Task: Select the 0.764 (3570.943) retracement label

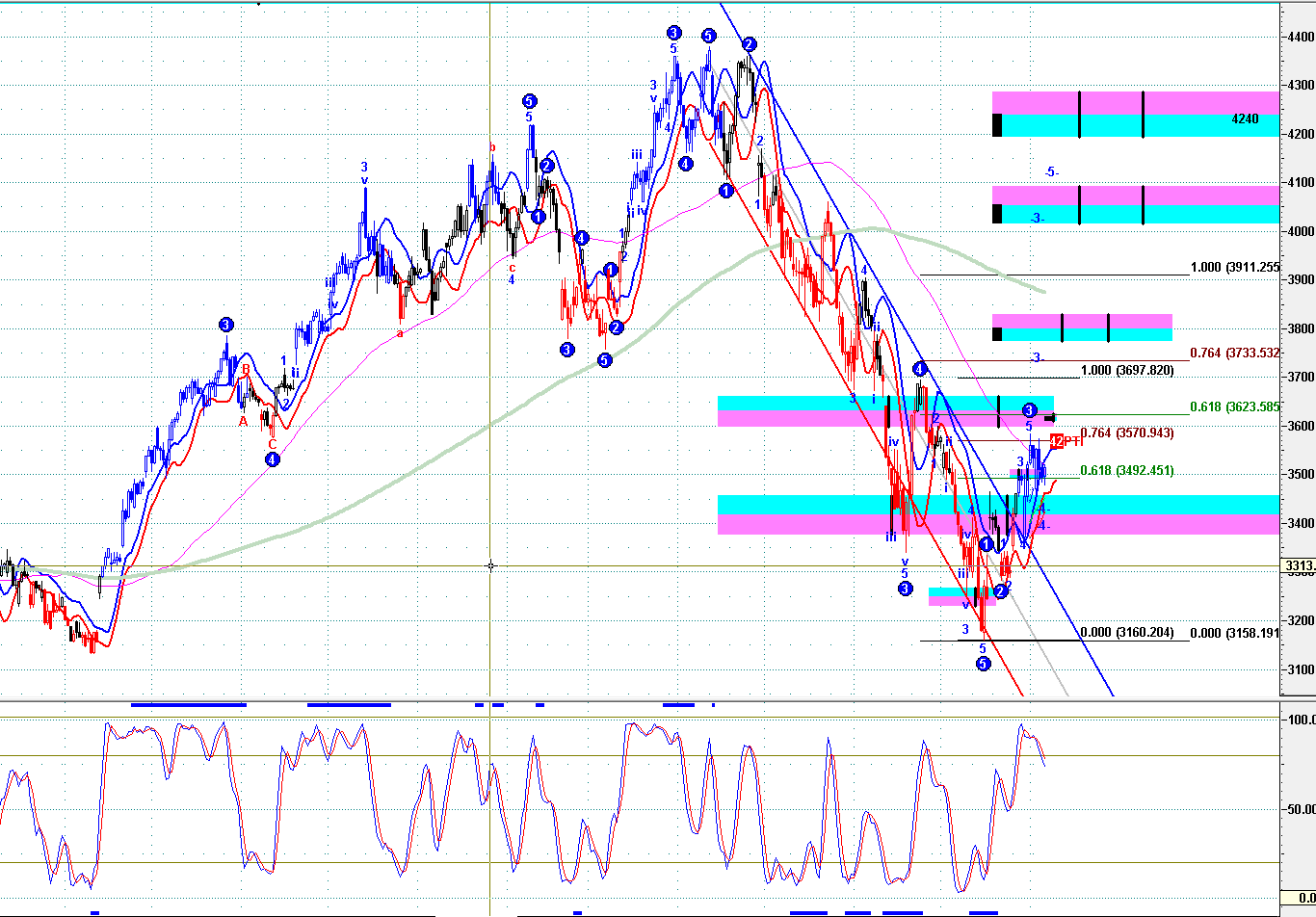Action: tap(1127, 433)
